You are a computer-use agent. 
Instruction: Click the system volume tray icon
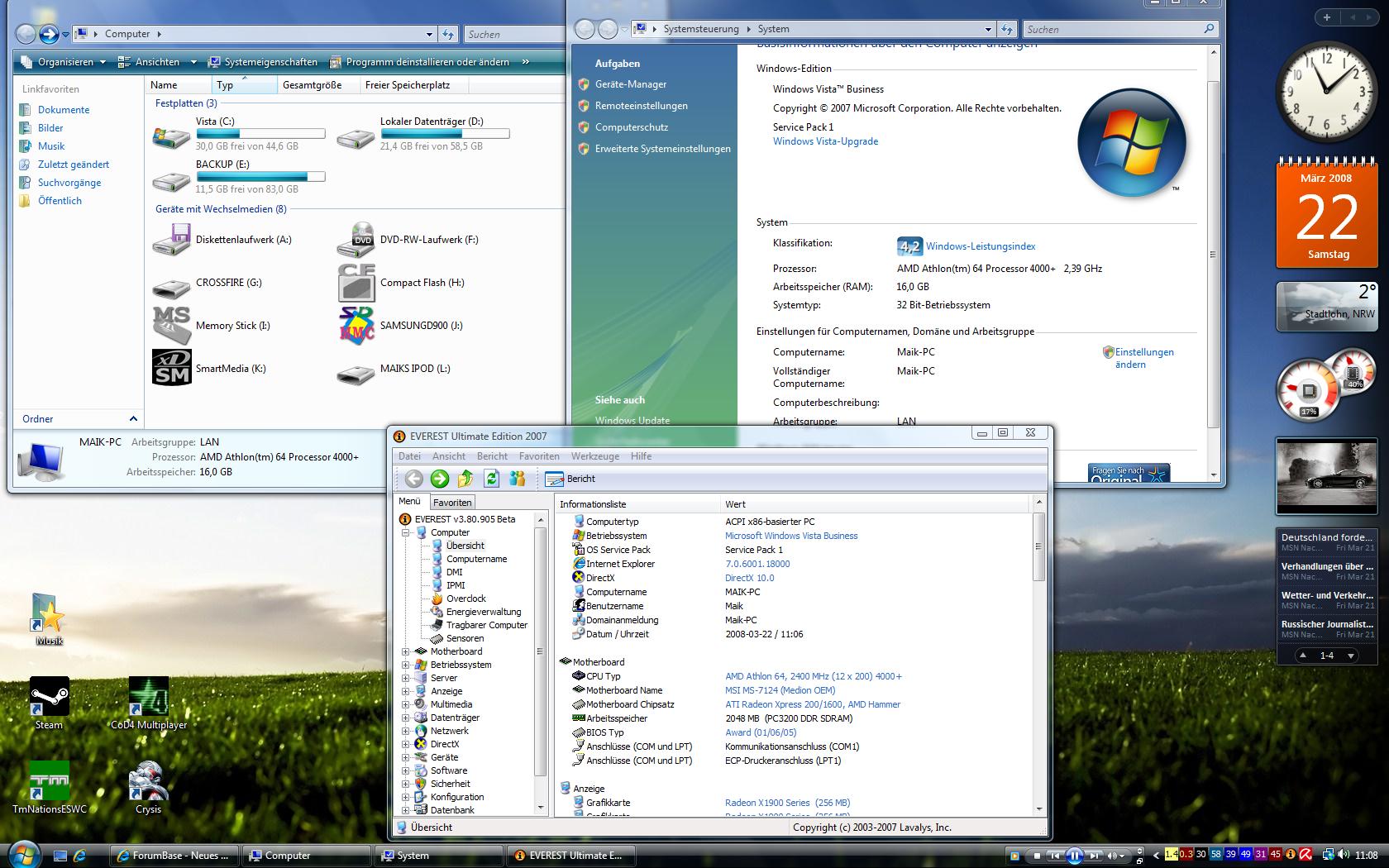point(1345,855)
